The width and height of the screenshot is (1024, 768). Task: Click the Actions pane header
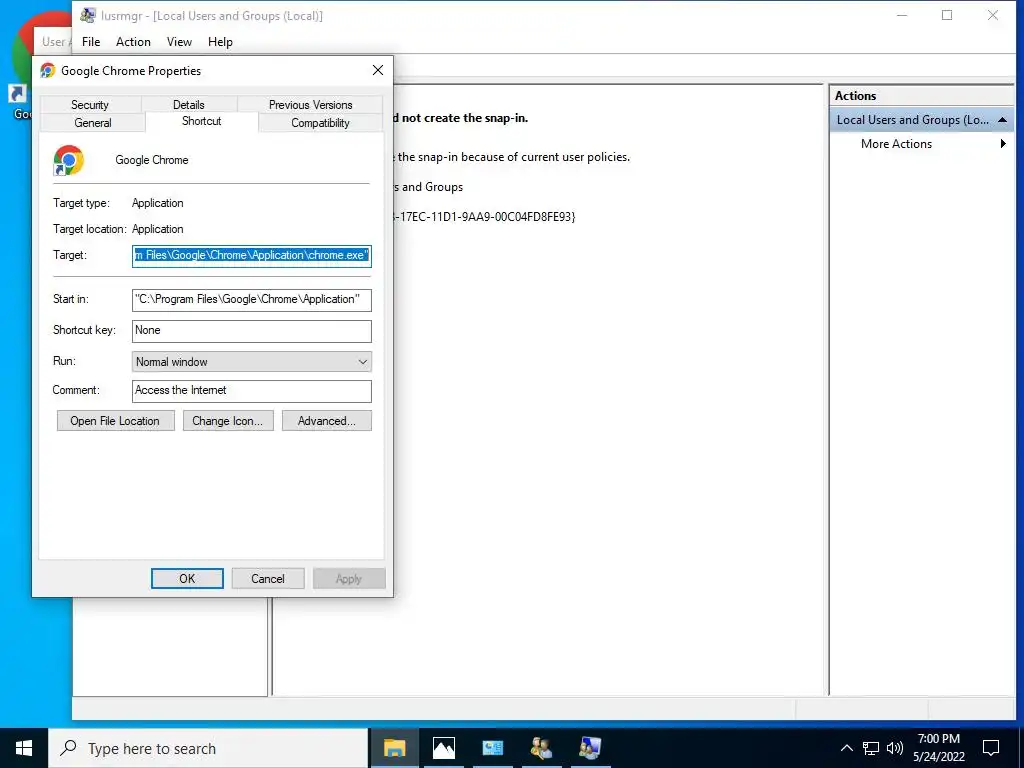click(921, 95)
